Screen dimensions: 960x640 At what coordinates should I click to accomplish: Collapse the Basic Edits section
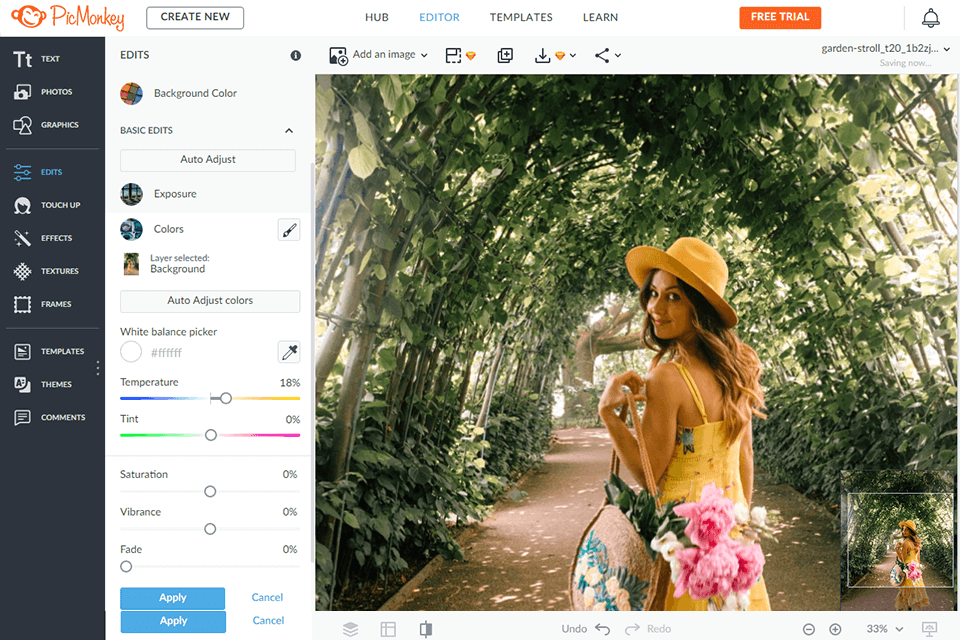289,131
